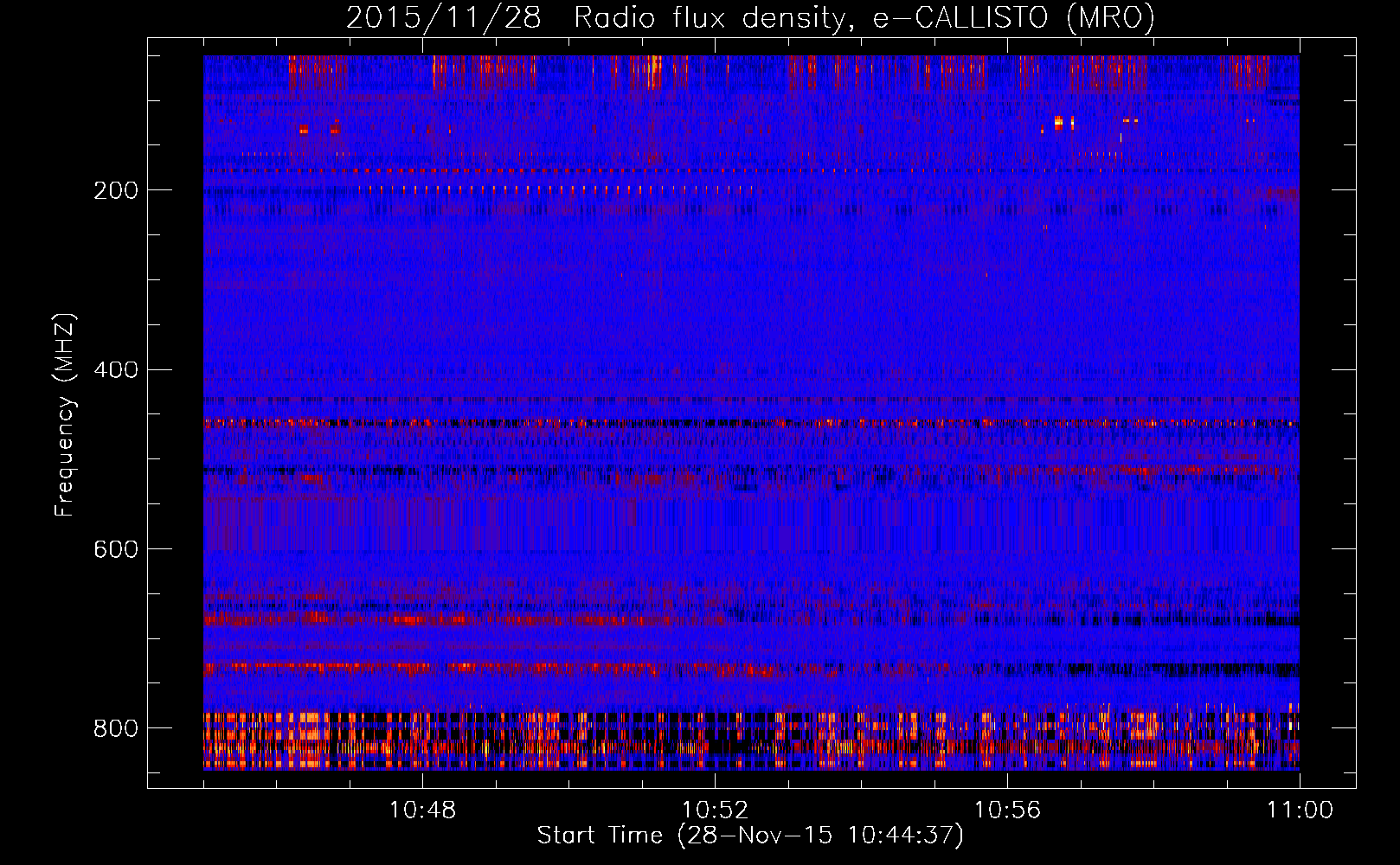
Task: Click the 10:48 time tick label
Action: (422, 810)
